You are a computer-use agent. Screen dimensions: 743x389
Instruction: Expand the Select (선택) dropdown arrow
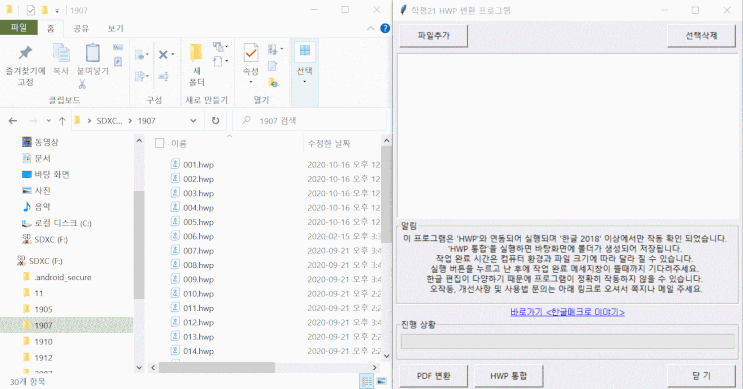coord(305,82)
